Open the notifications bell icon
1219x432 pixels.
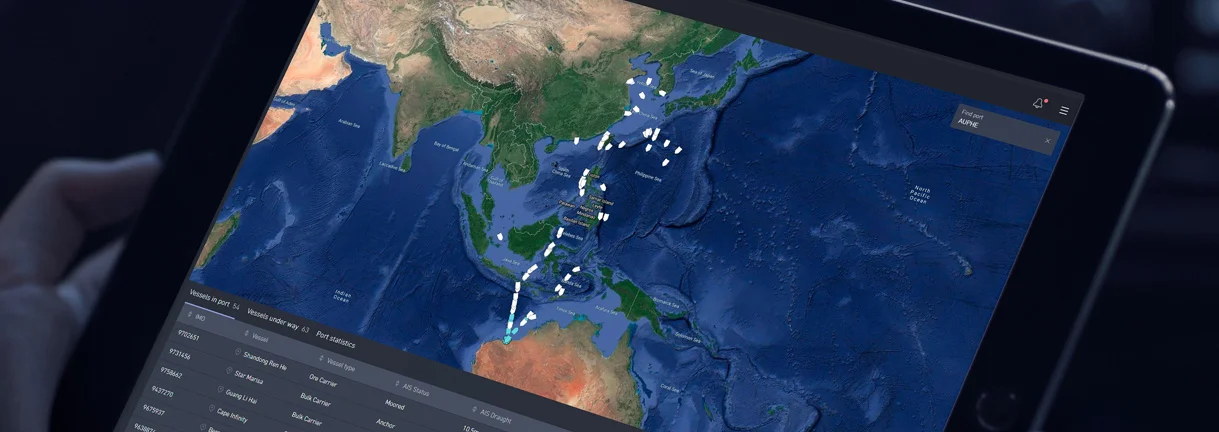tap(1038, 103)
